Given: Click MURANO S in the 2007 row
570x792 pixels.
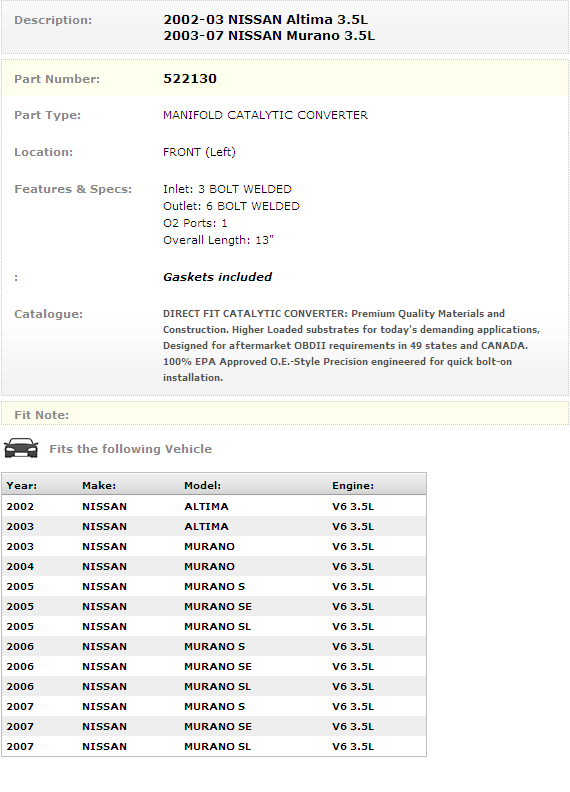Looking at the screenshot, I should pyautogui.click(x=214, y=707).
